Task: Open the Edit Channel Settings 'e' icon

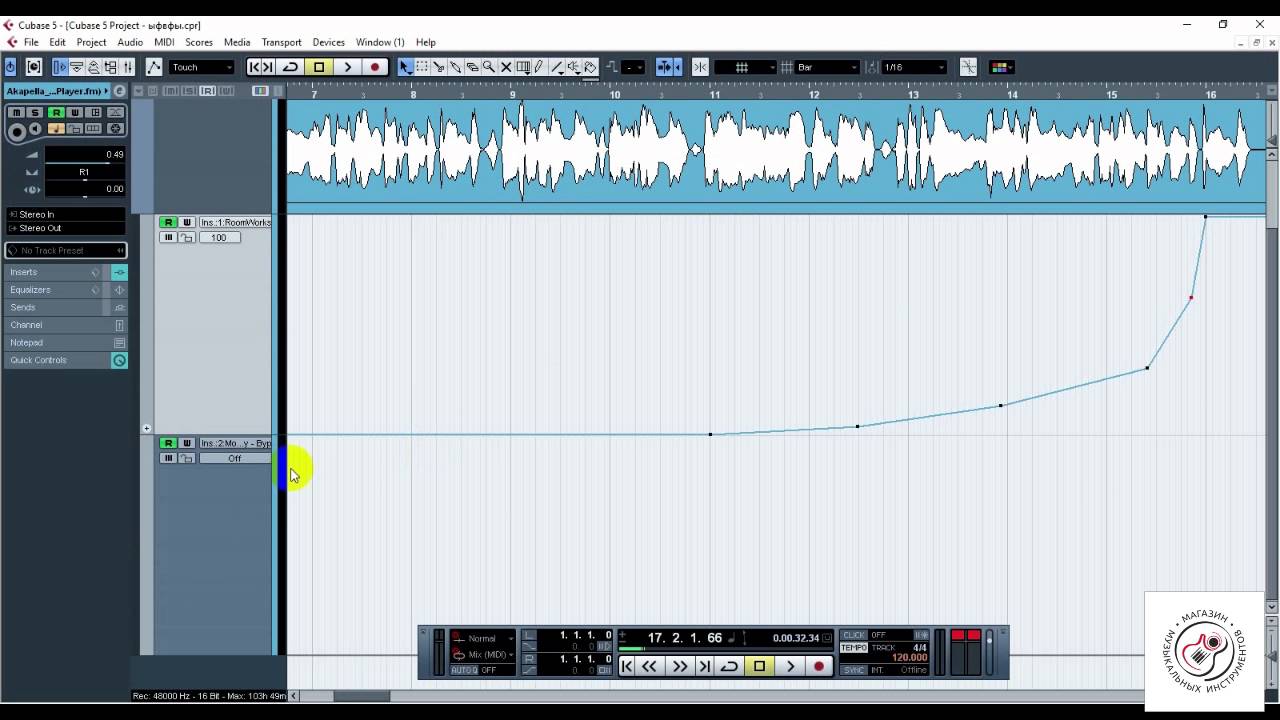Action: 119,91
